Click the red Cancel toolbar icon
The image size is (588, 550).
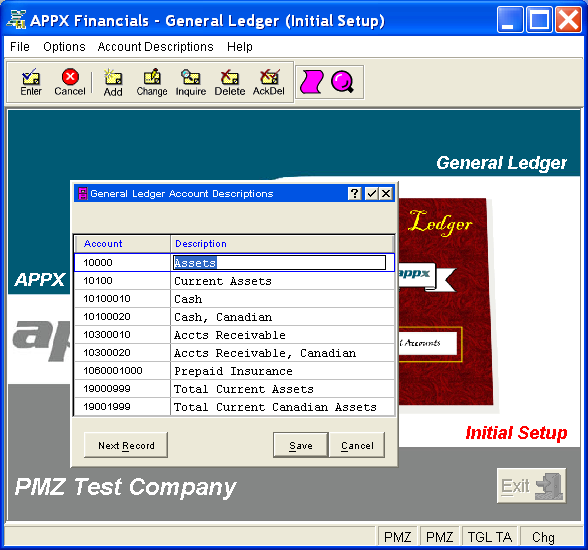click(x=70, y=82)
